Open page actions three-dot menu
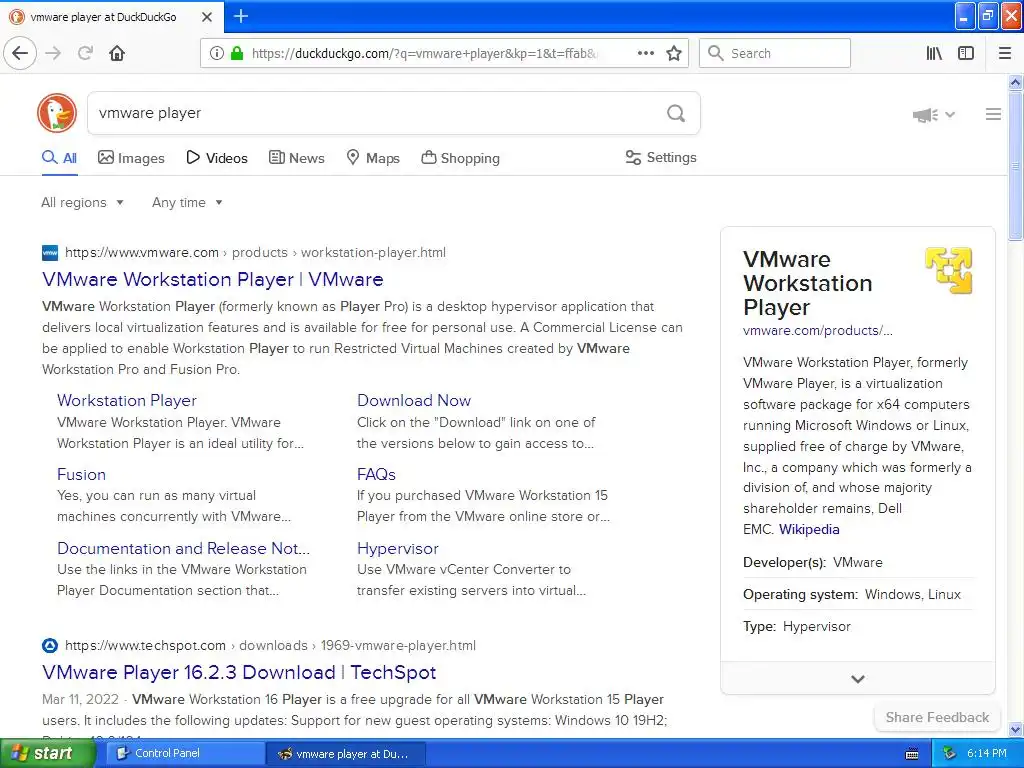Screen dimensions: 1024x768 click(645, 53)
